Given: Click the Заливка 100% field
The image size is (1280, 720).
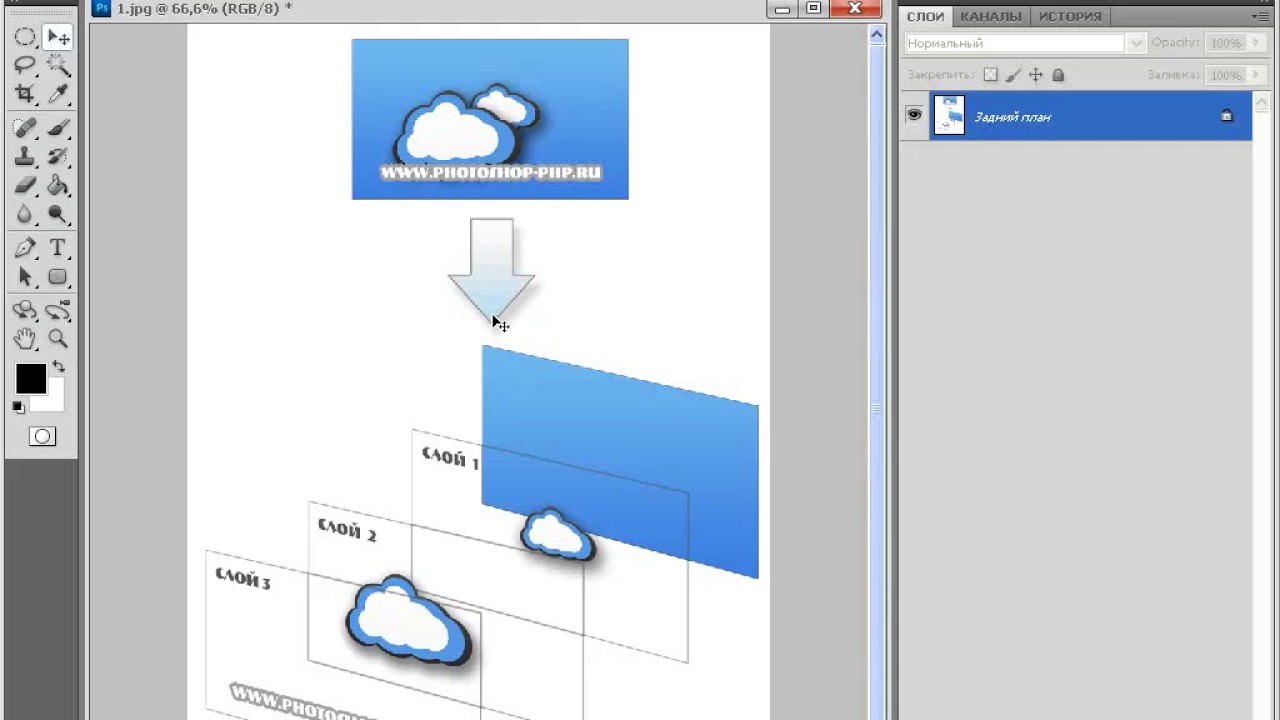Looking at the screenshot, I should point(1226,75).
